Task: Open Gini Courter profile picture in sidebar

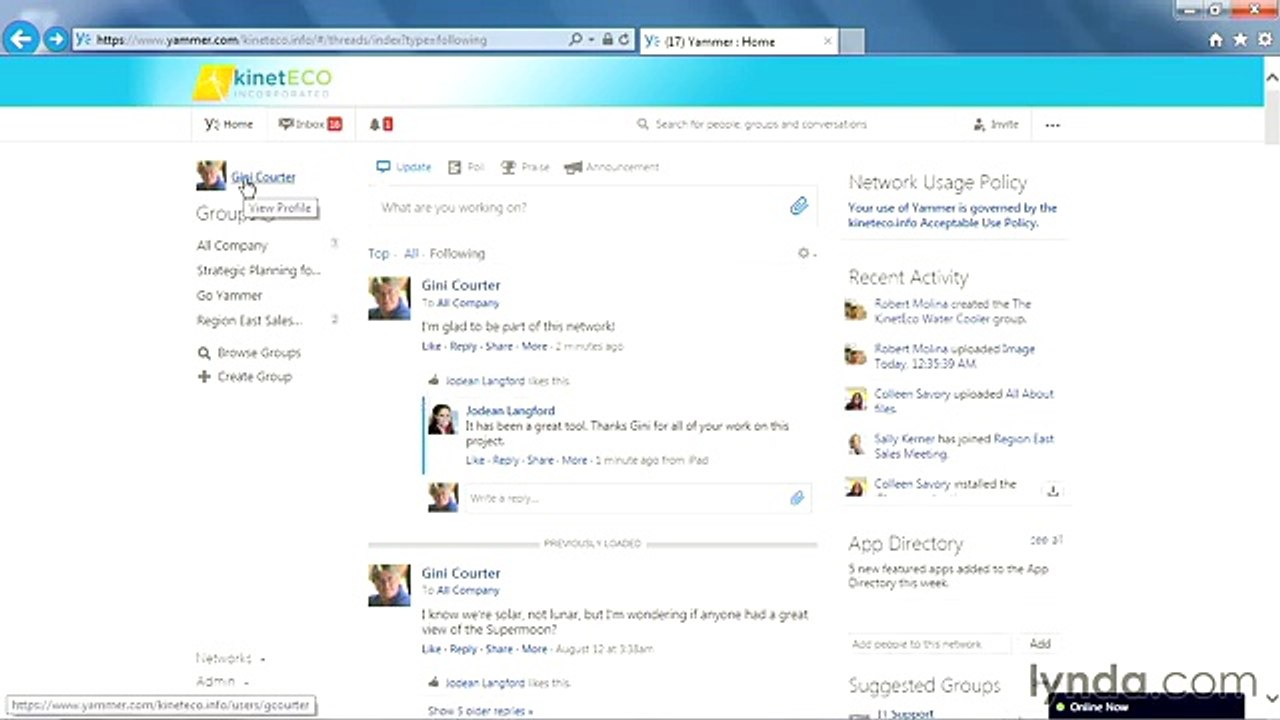Action: click(x=211, y=176)
